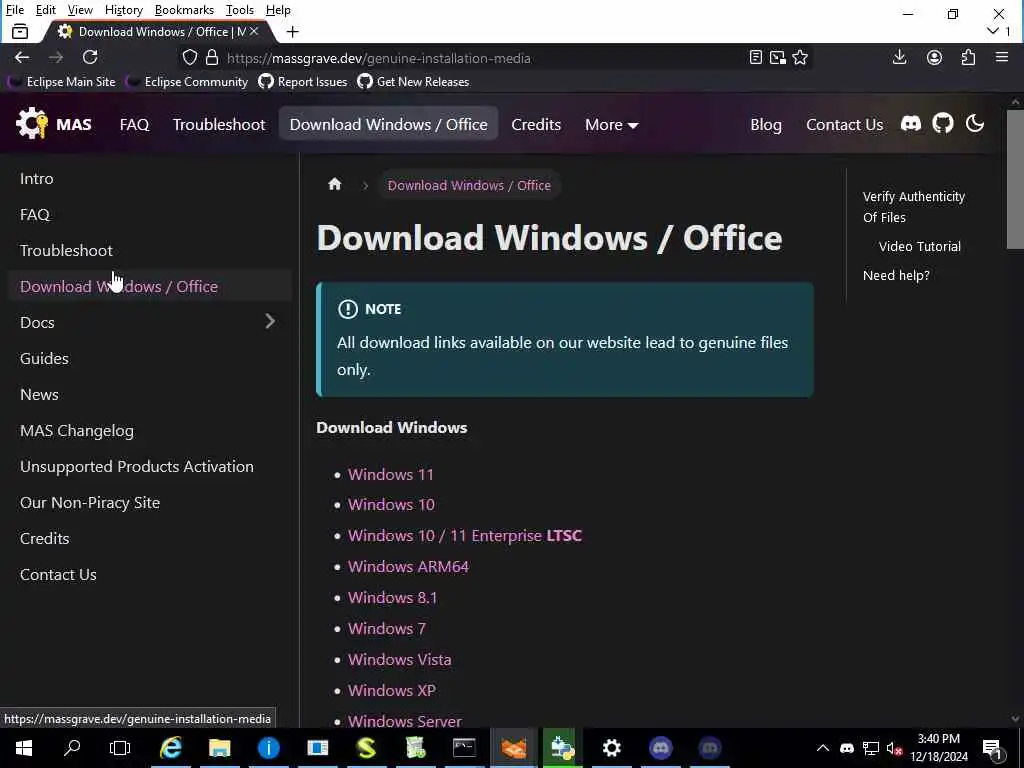Open the Windows ARM64 download link
Screen dimensions: 1024x768
click(x=408, y=566)
